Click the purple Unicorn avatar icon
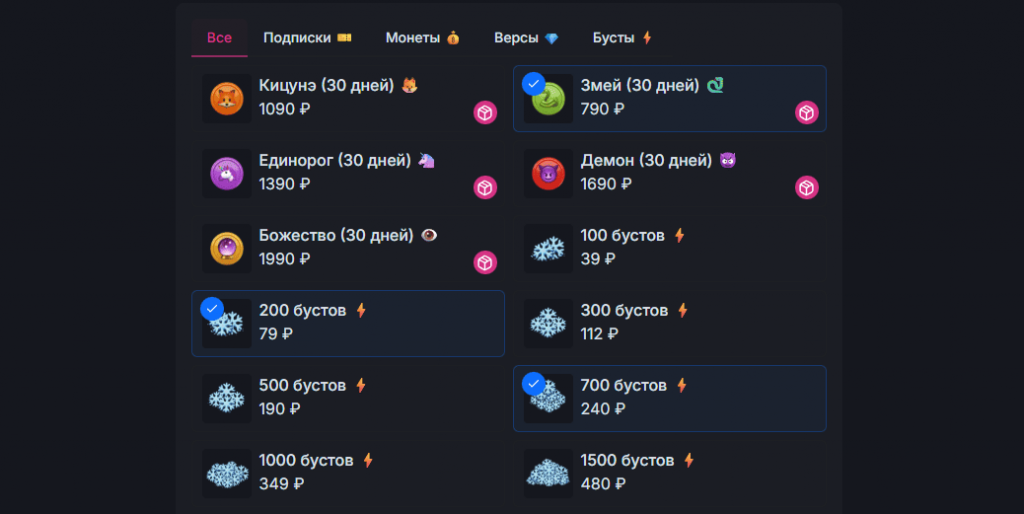 227,174
